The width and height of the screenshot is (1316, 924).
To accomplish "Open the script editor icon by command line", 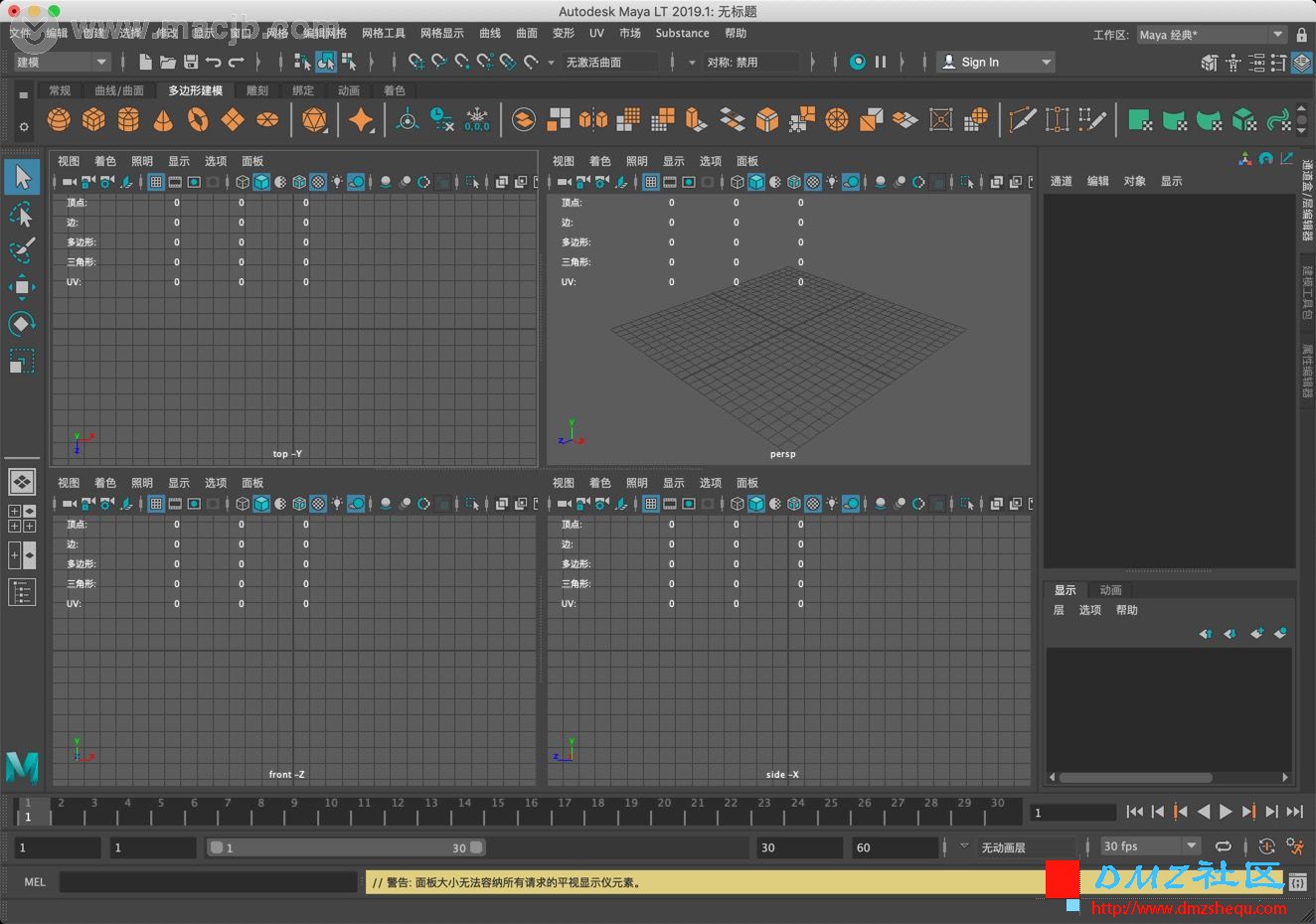I will pos(1297,881).
